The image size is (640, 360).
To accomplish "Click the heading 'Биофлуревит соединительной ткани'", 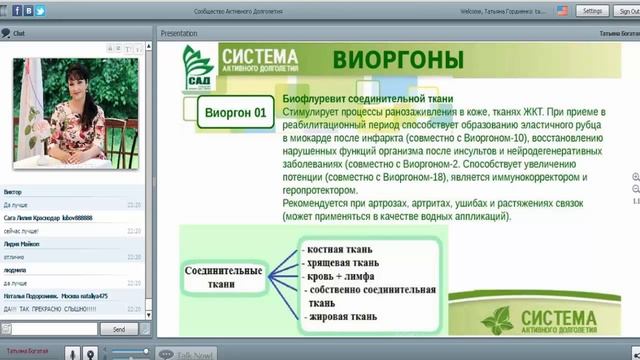I will 368,99.
